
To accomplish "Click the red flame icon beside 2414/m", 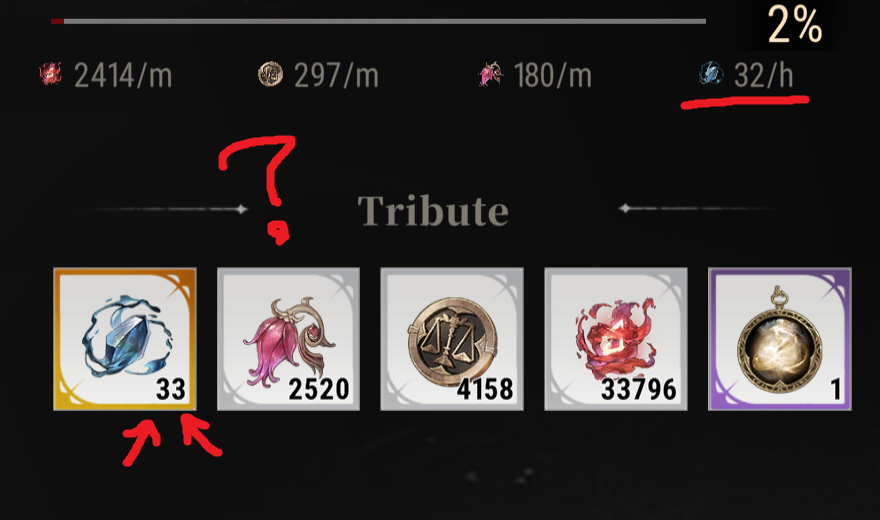I will click(51, 74).
